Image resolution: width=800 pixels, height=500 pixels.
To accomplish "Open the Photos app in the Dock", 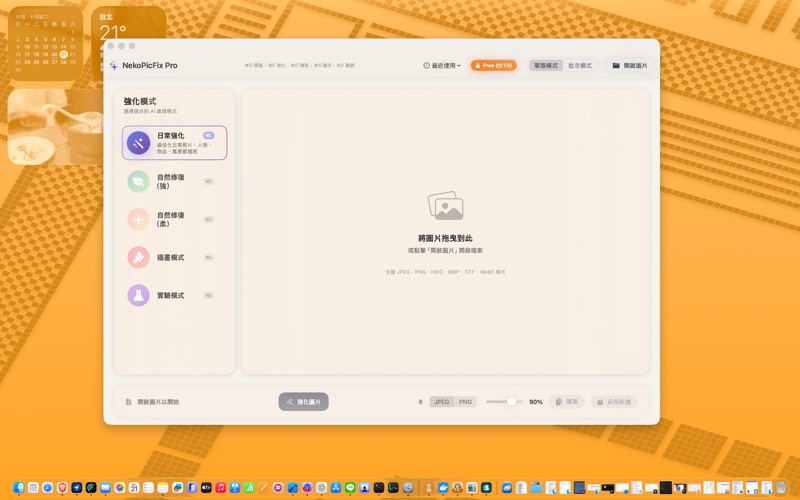I will click(119, 487).
